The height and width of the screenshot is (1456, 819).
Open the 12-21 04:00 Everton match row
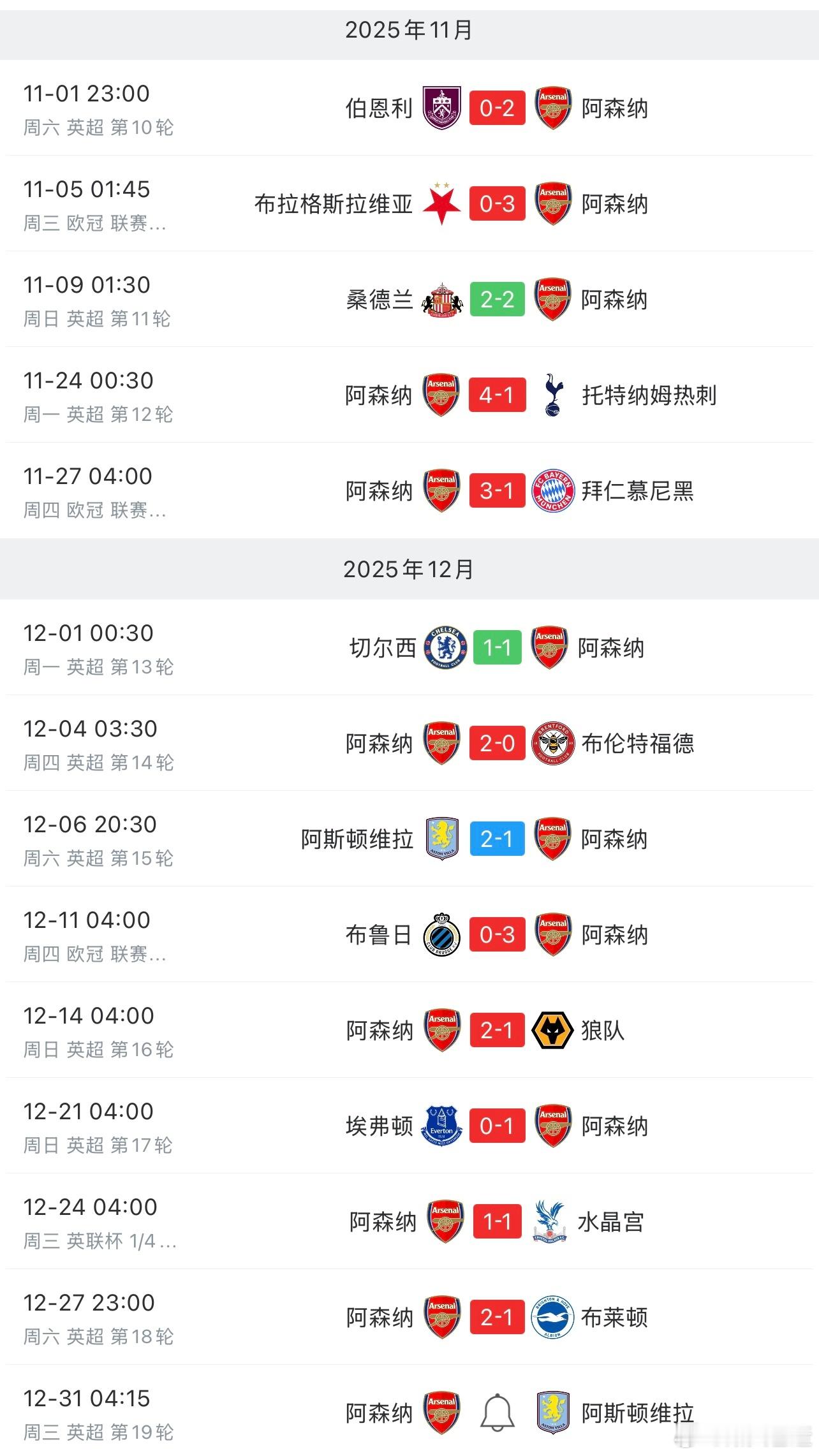(409, 1126)
